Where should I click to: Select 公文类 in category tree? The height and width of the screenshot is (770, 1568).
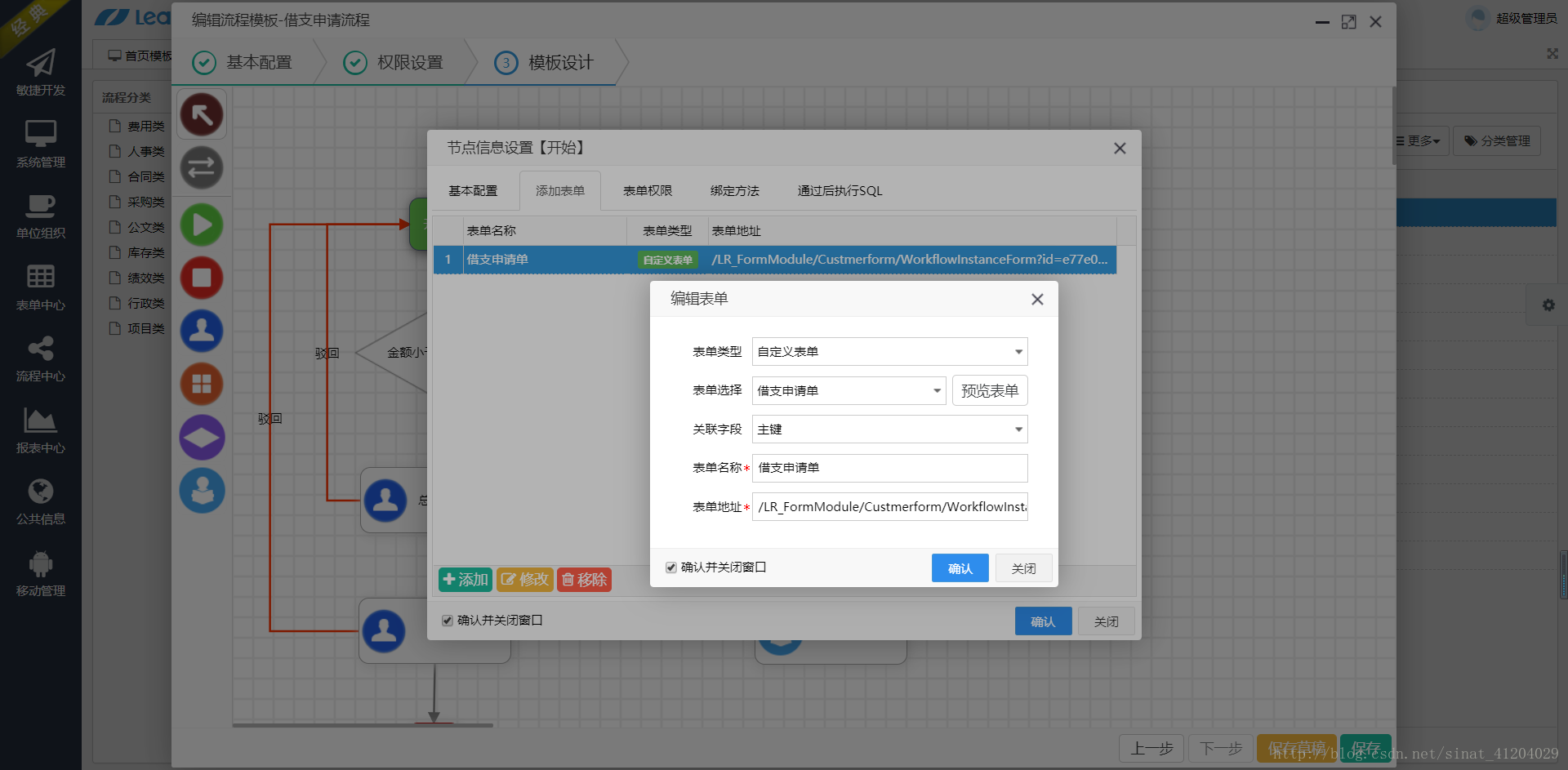tap(146, 228)
